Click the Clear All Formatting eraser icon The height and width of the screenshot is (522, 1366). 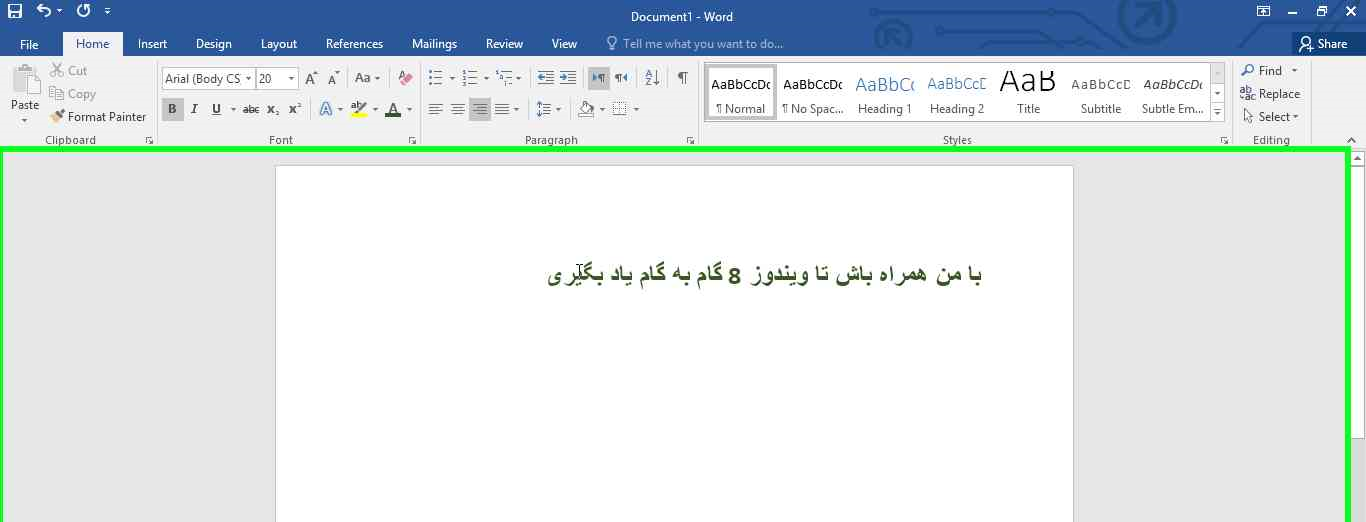(405, 78)
